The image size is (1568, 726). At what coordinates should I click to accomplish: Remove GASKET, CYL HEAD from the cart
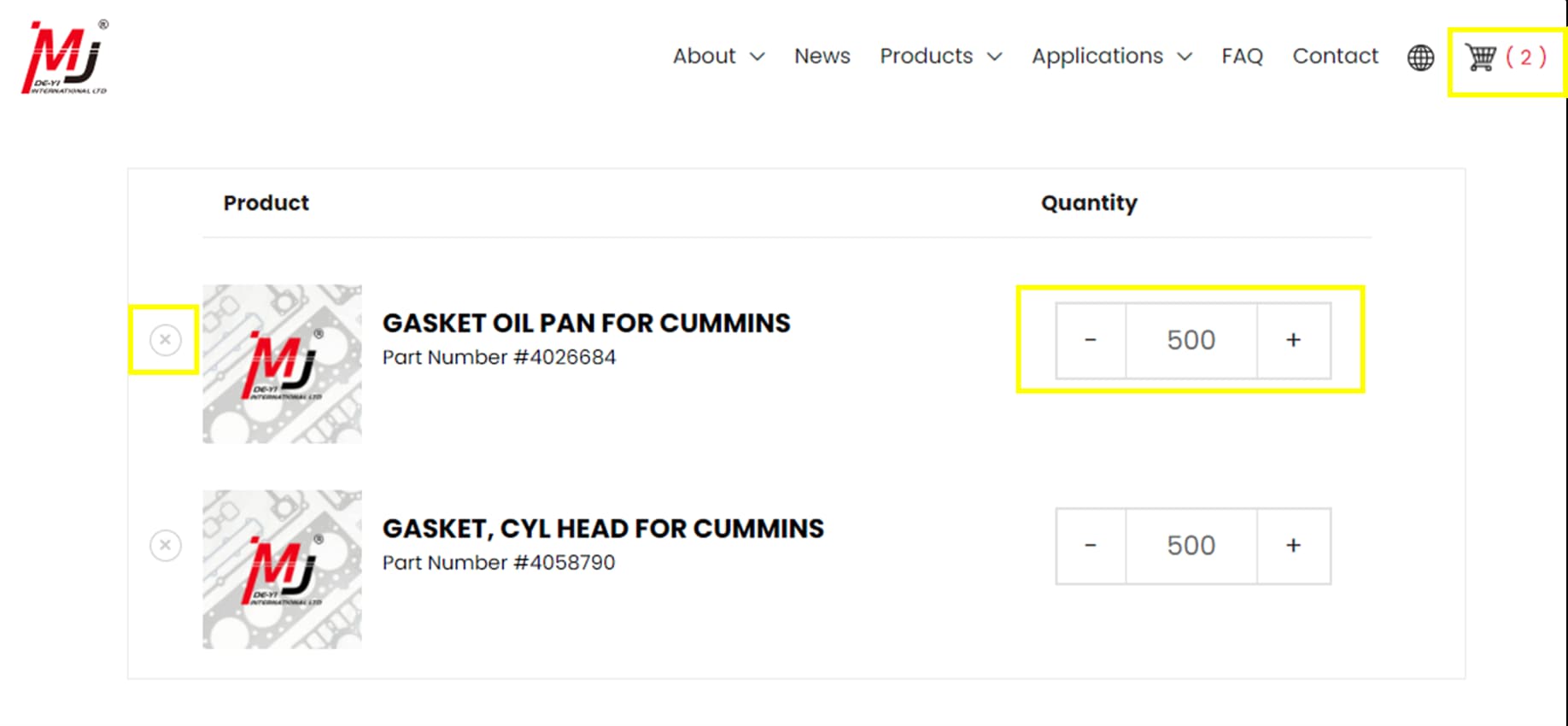pos(165,544)
